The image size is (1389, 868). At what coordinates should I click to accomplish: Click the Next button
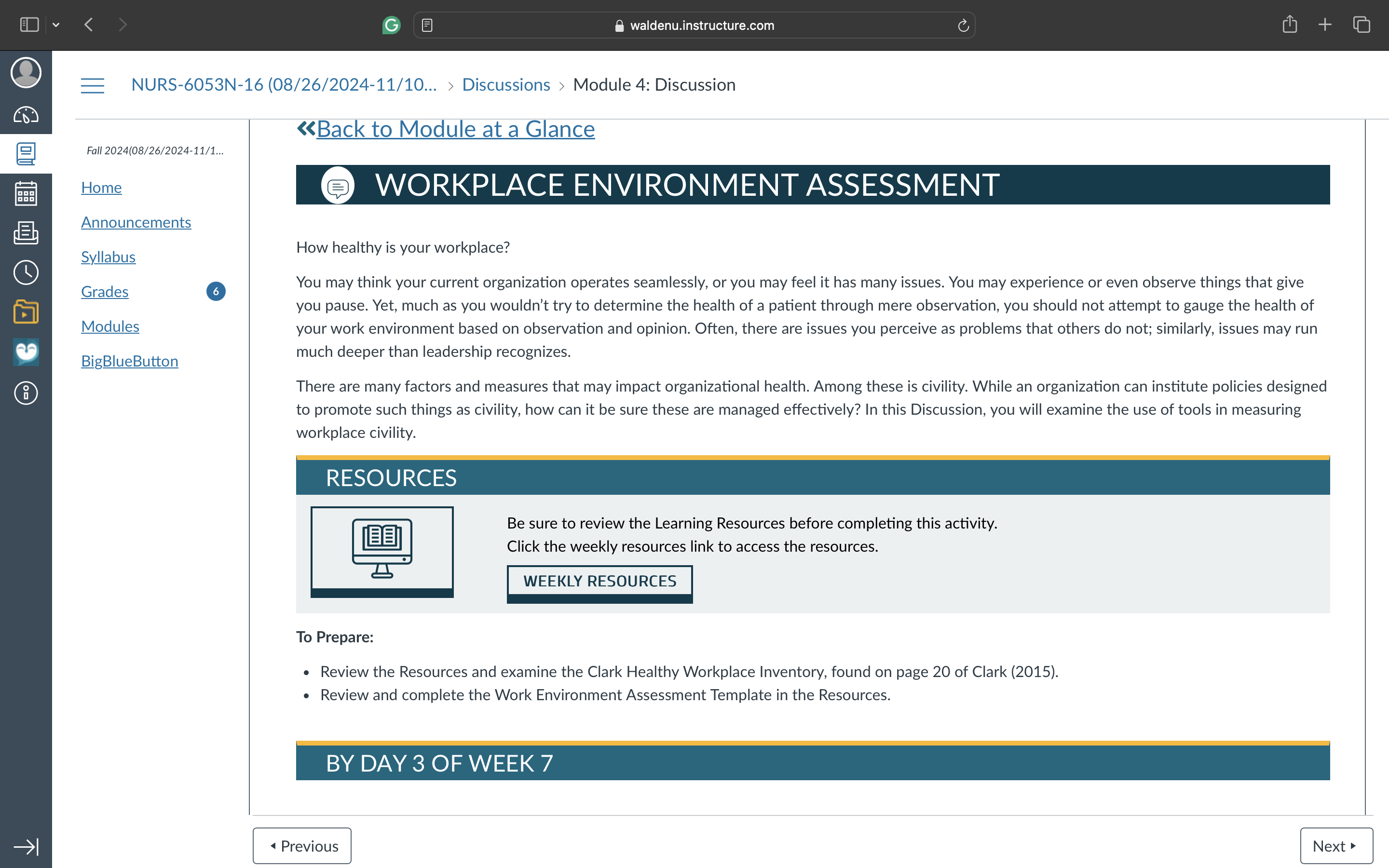1336,846
